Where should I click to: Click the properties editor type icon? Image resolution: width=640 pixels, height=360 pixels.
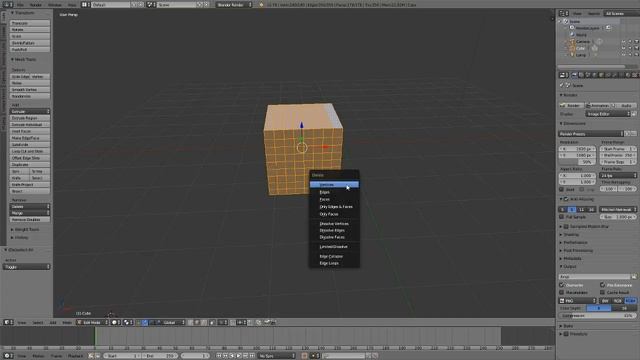coord(564,75)
